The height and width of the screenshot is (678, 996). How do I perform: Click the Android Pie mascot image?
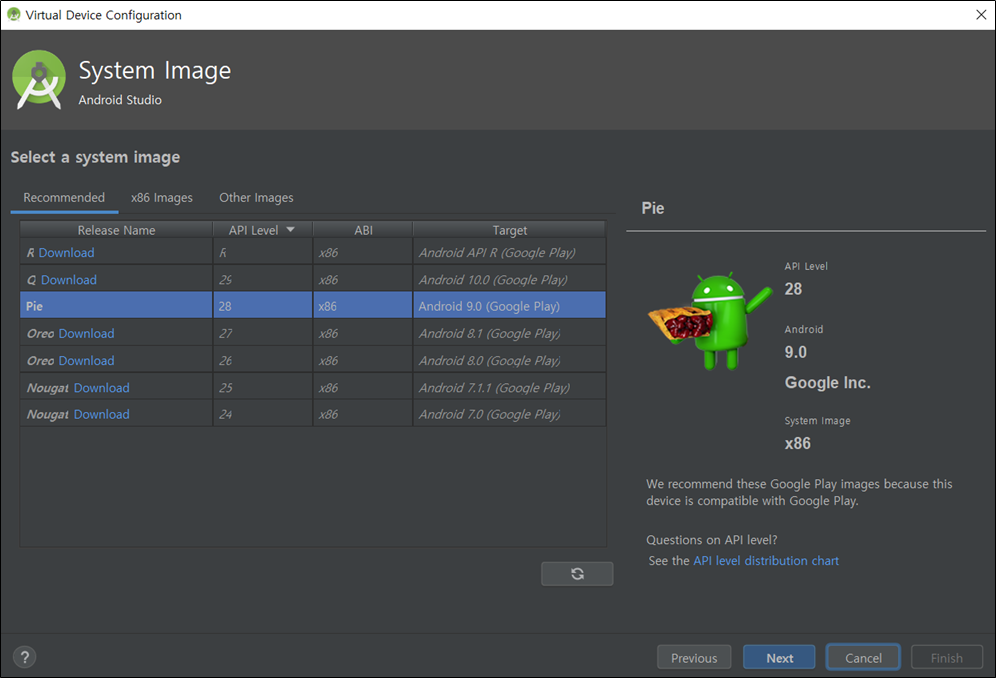(710, 321)
